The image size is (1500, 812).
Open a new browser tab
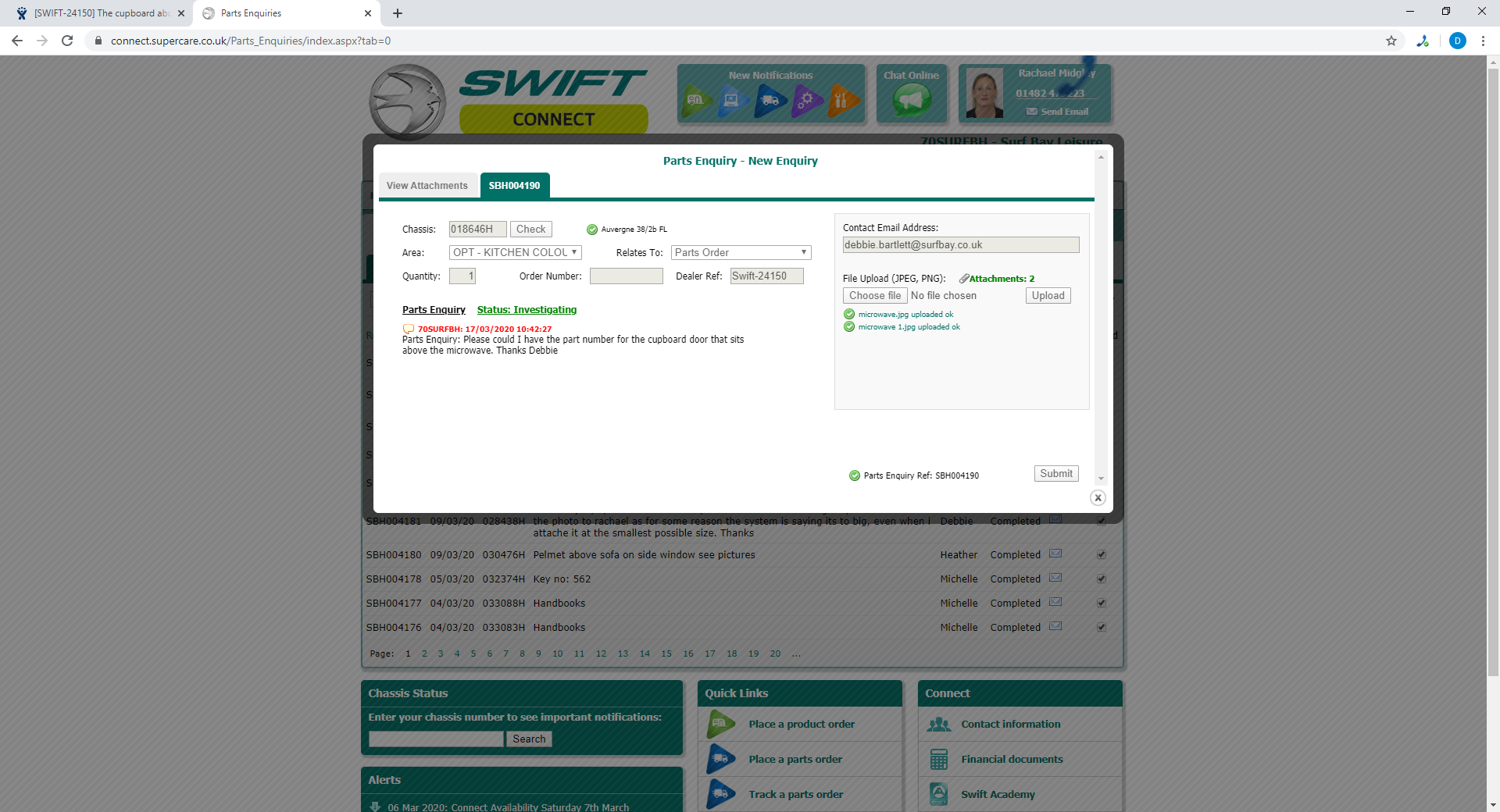point(398,13)
